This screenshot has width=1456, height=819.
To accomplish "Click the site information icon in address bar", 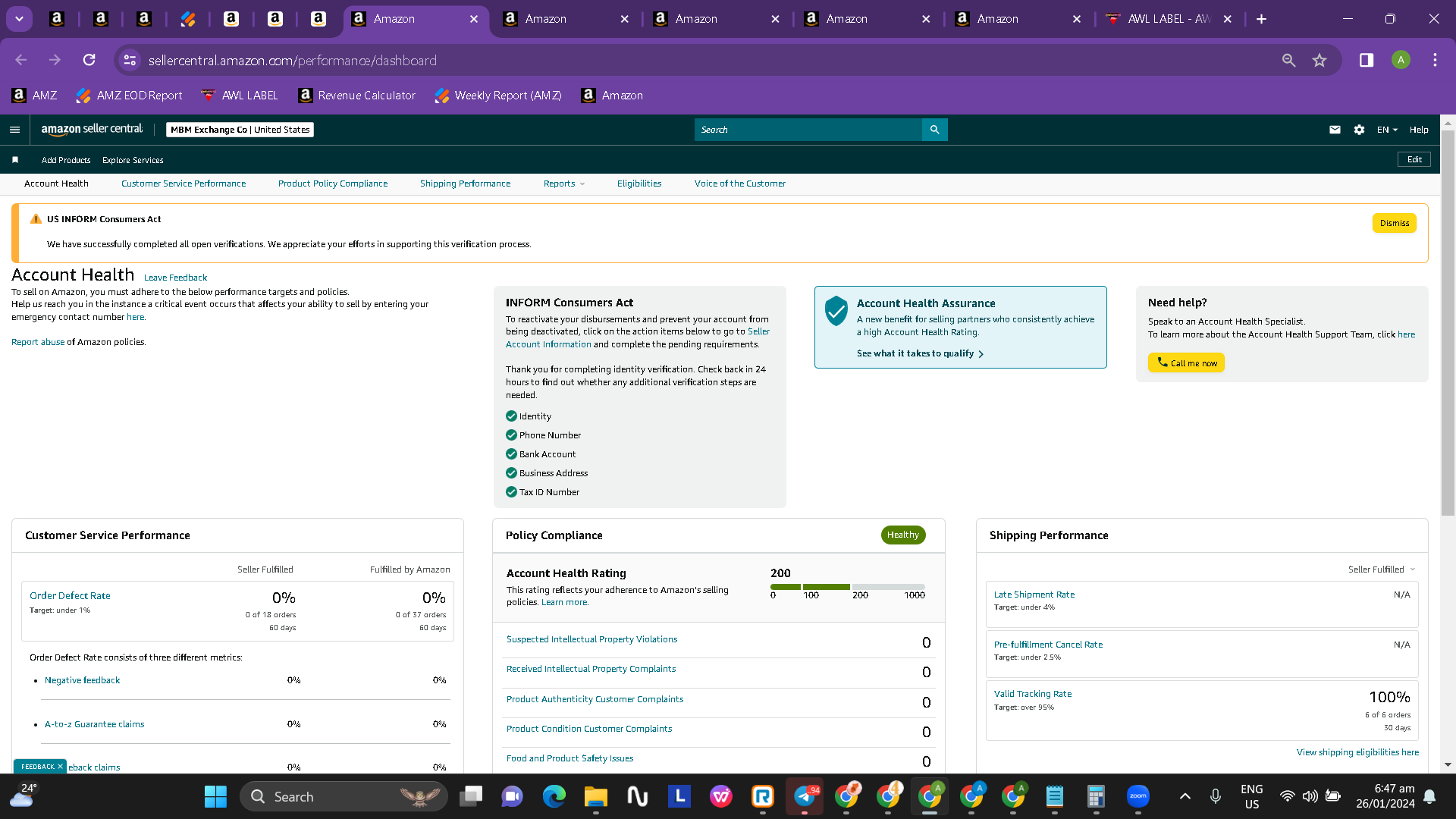I will (x=130, y=60).
